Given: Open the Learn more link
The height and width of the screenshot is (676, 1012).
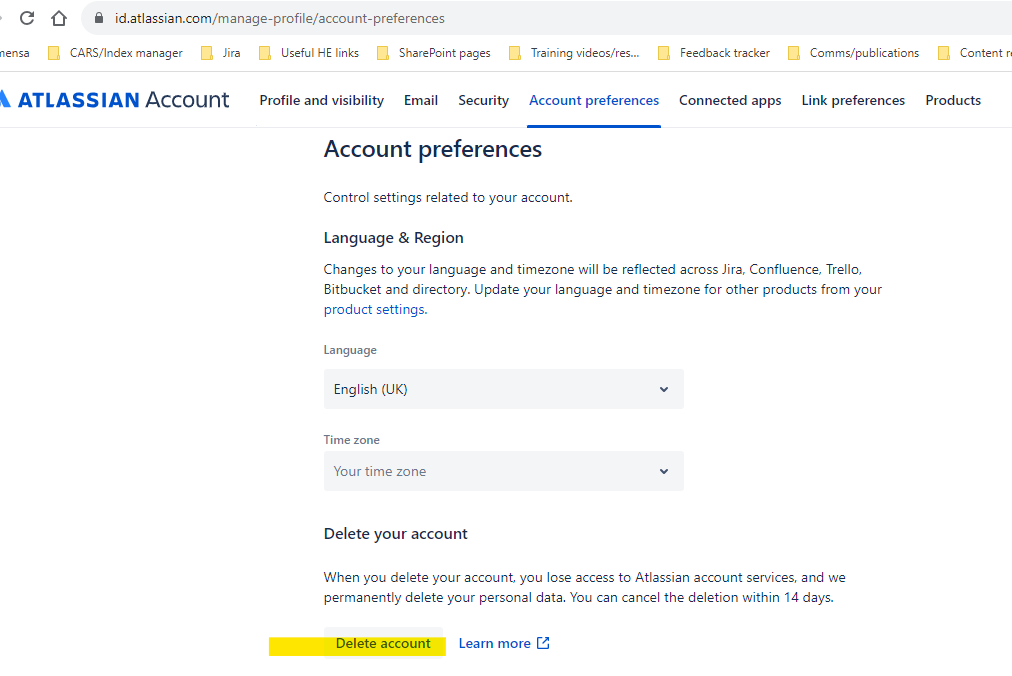Looking at the screenshot, I should 494,643.
